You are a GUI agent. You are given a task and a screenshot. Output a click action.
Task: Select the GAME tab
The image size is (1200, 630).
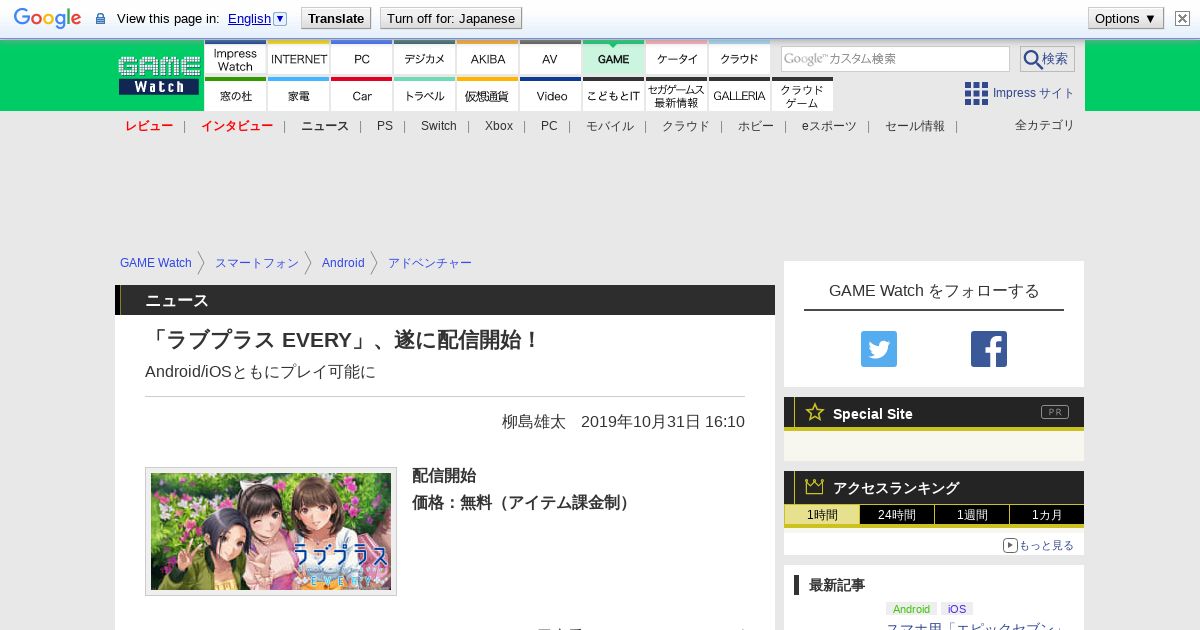coord(614,58)
